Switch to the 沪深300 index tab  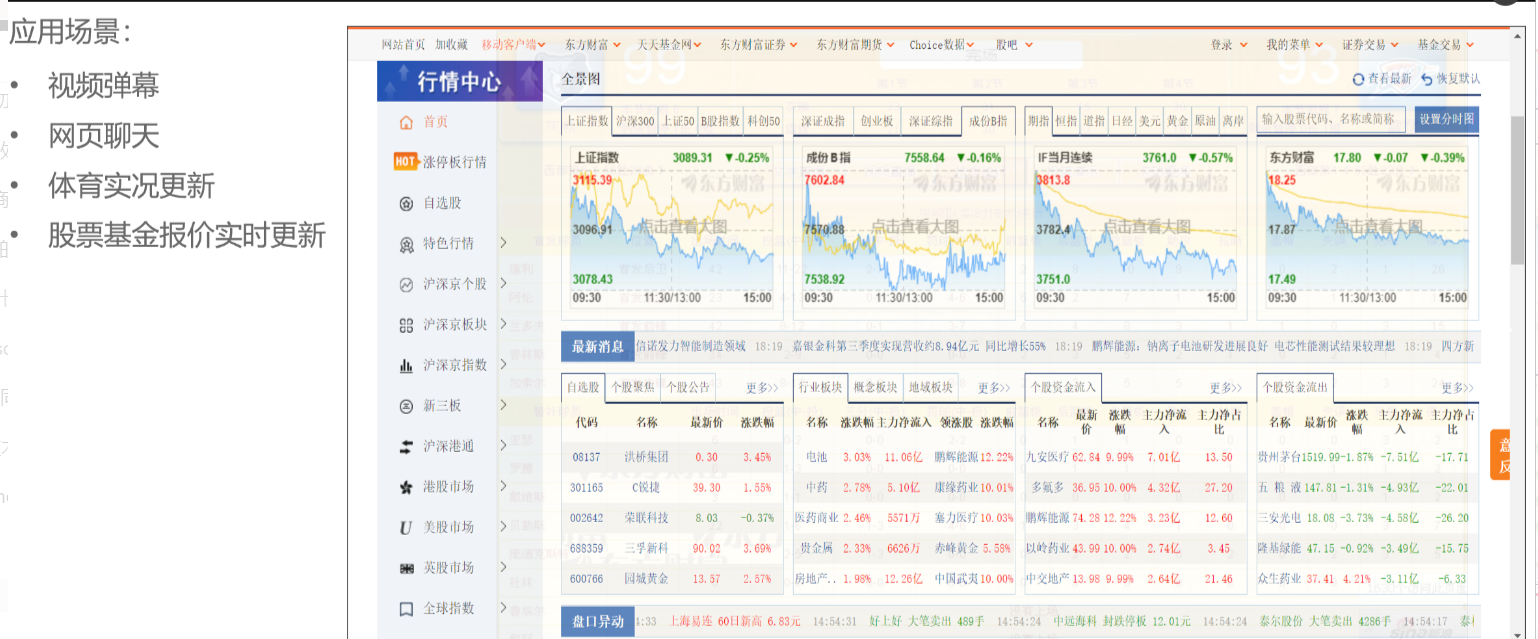635,121
